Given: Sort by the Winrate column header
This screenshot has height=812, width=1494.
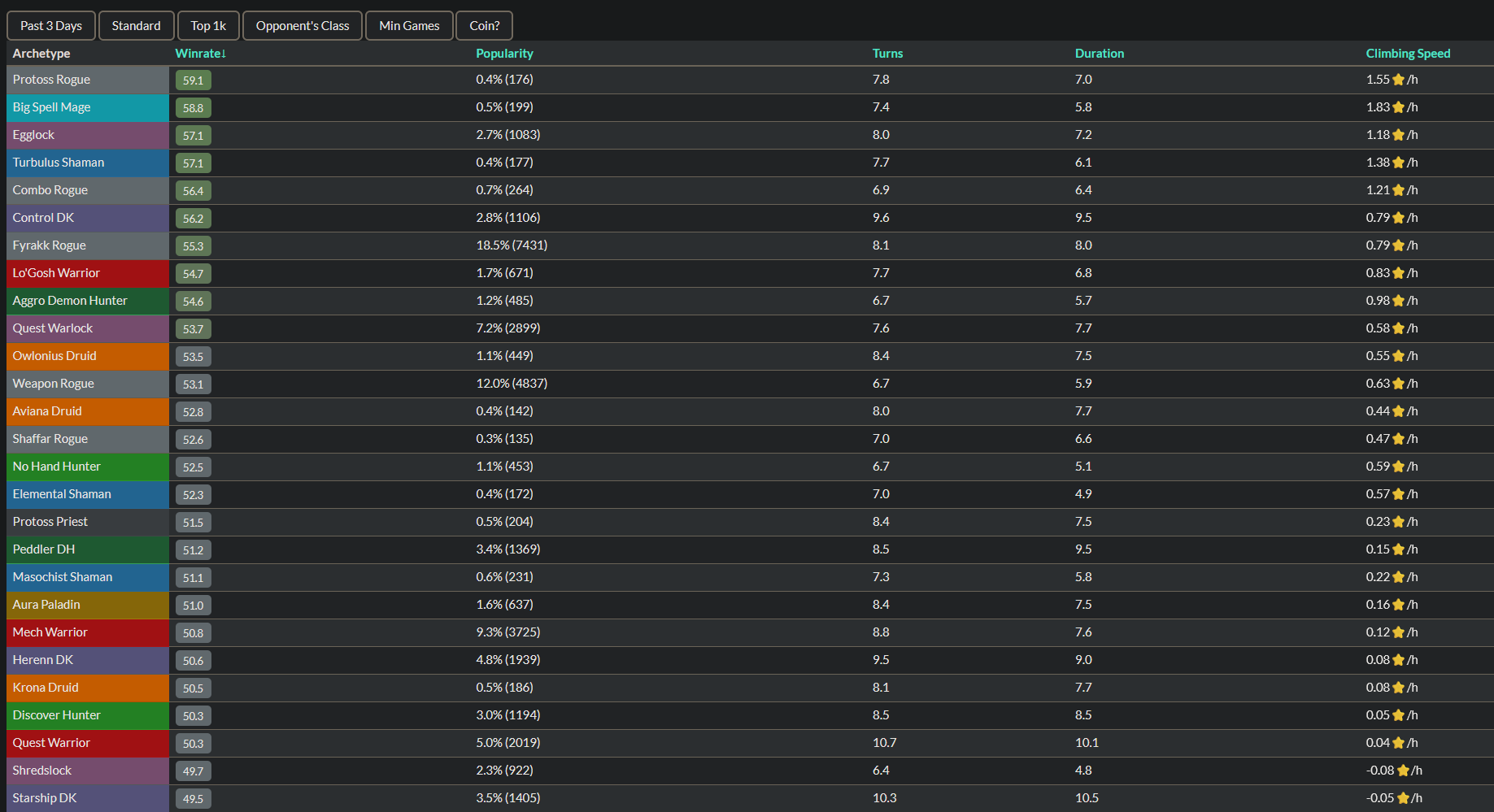Looking at the screenshot, I should coord(200,54).
